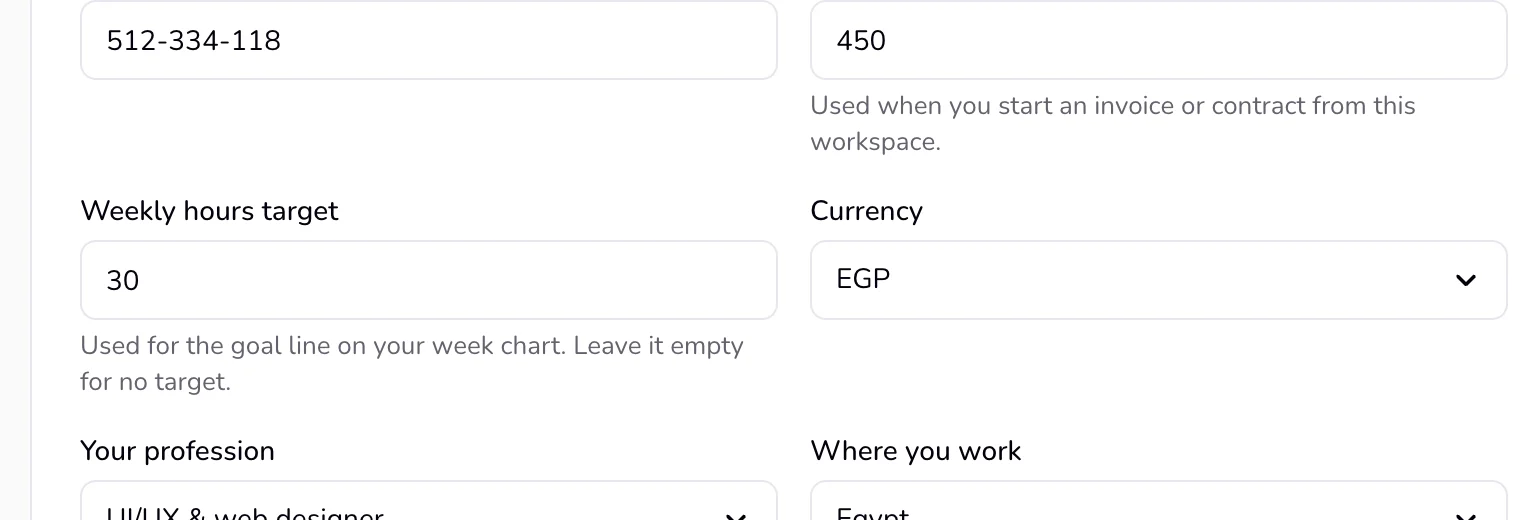
Task: Click the week chart goal line hint
Action: point(411,363)
